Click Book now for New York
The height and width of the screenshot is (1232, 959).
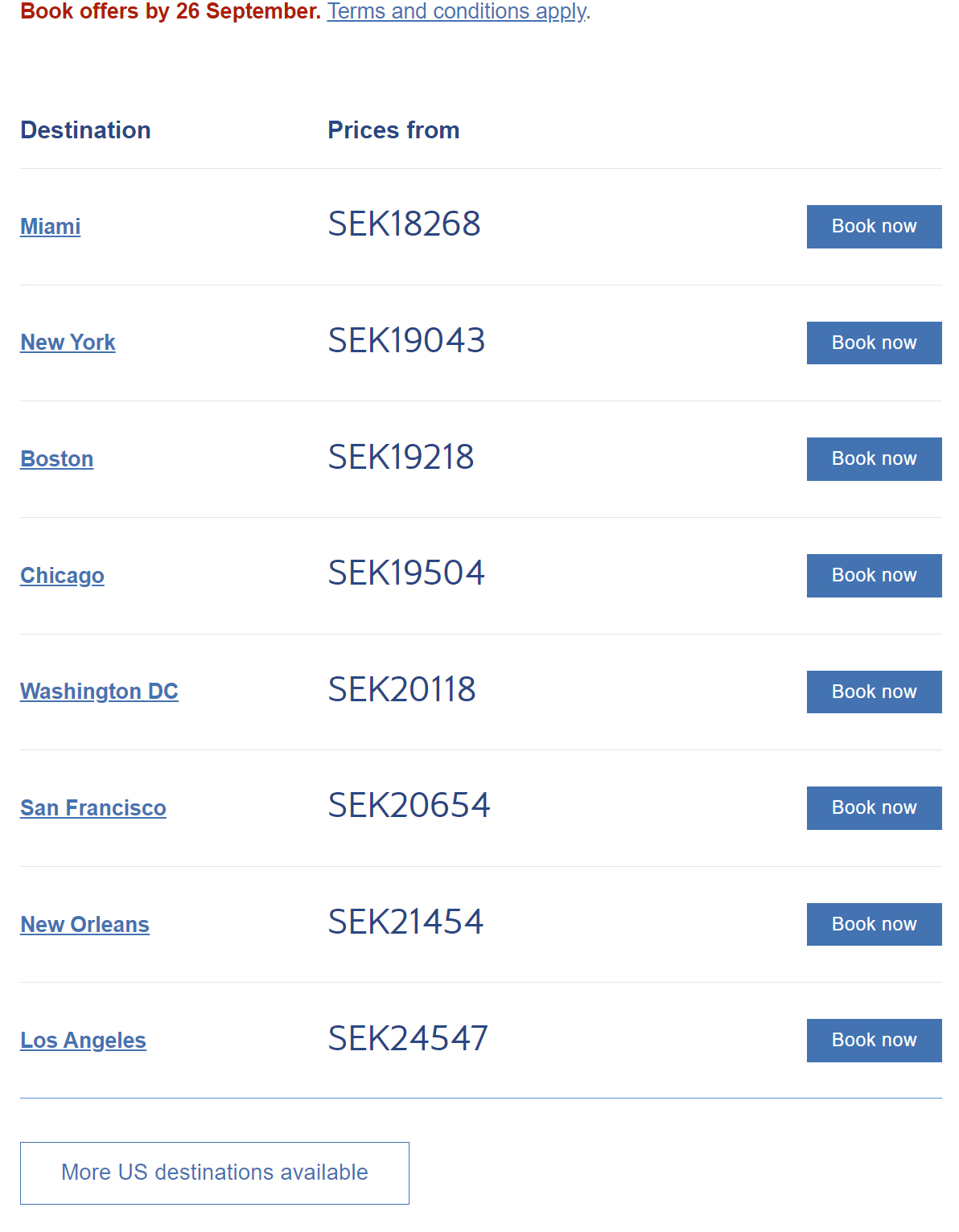874,343
